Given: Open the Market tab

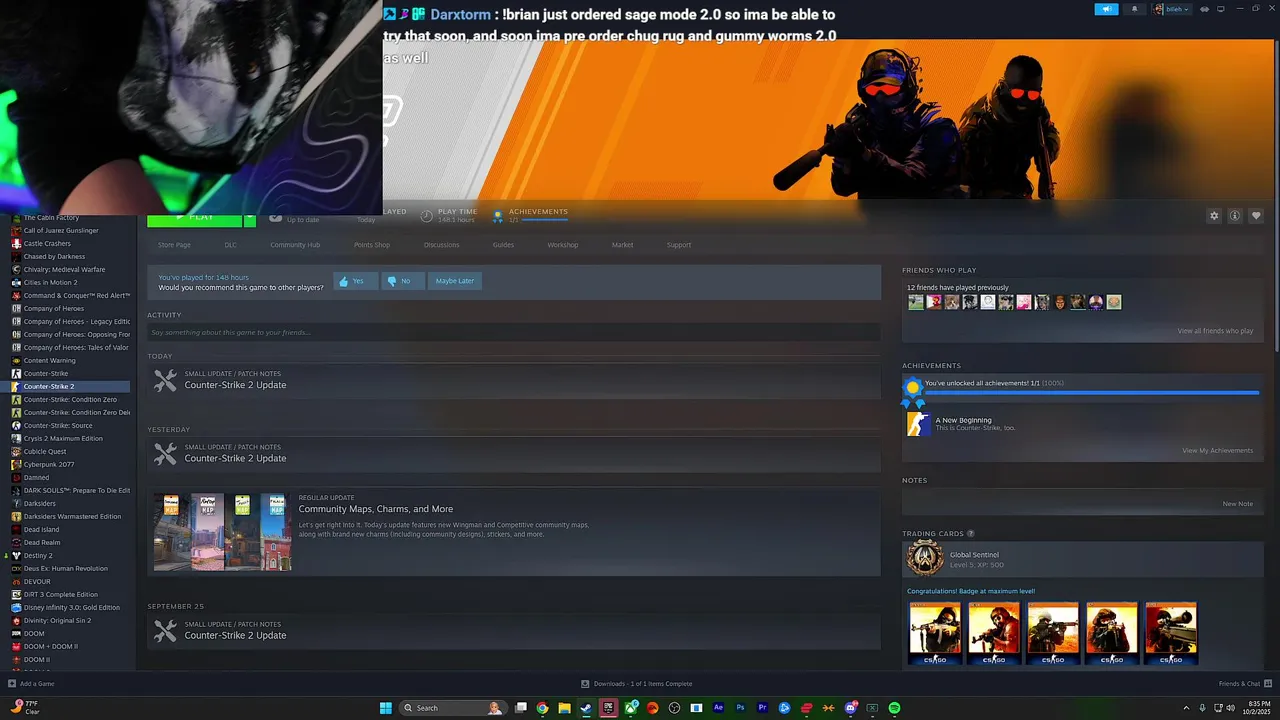Looking at the screenshot, I should [622, 245].
